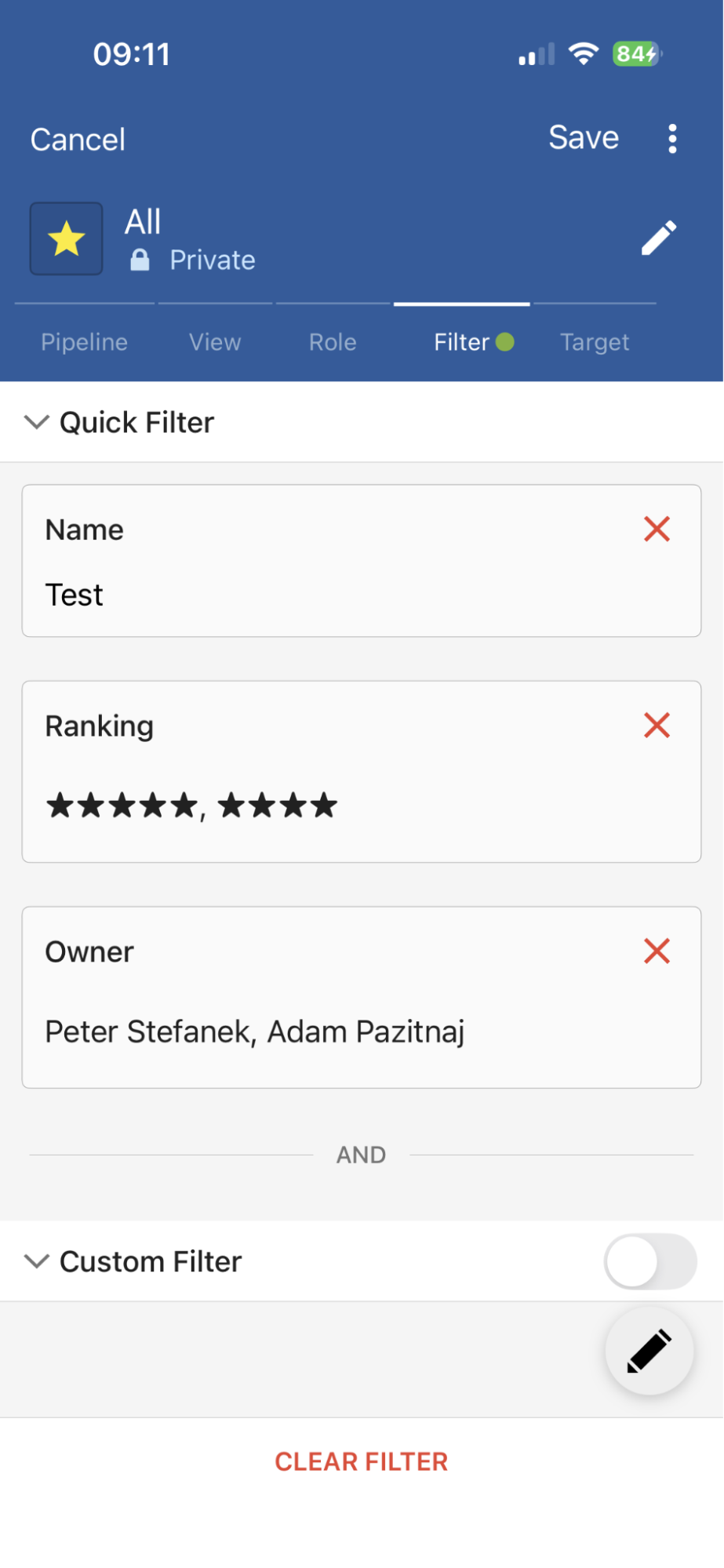Edit the Name filter value Test
The width and height of the screenshot is (724, 1568).
click(75, 595)
